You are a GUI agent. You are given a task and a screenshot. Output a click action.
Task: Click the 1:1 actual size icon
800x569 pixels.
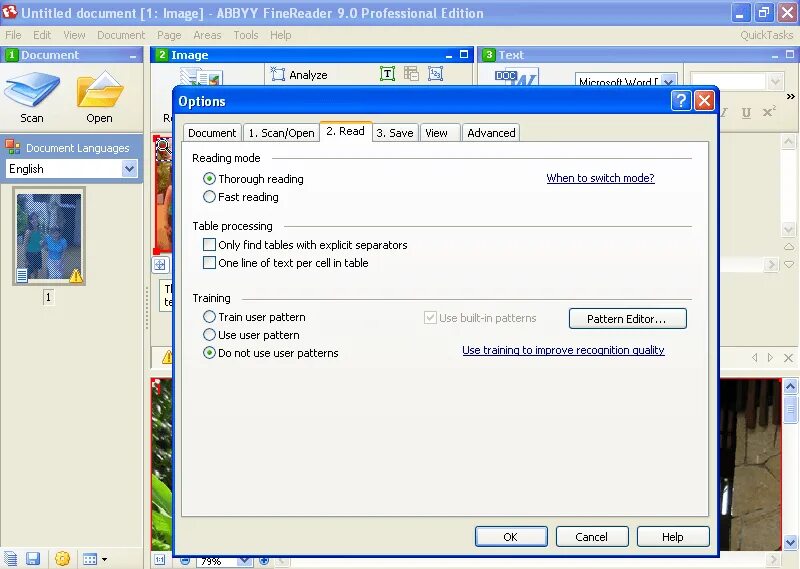(x=160, y=560)
